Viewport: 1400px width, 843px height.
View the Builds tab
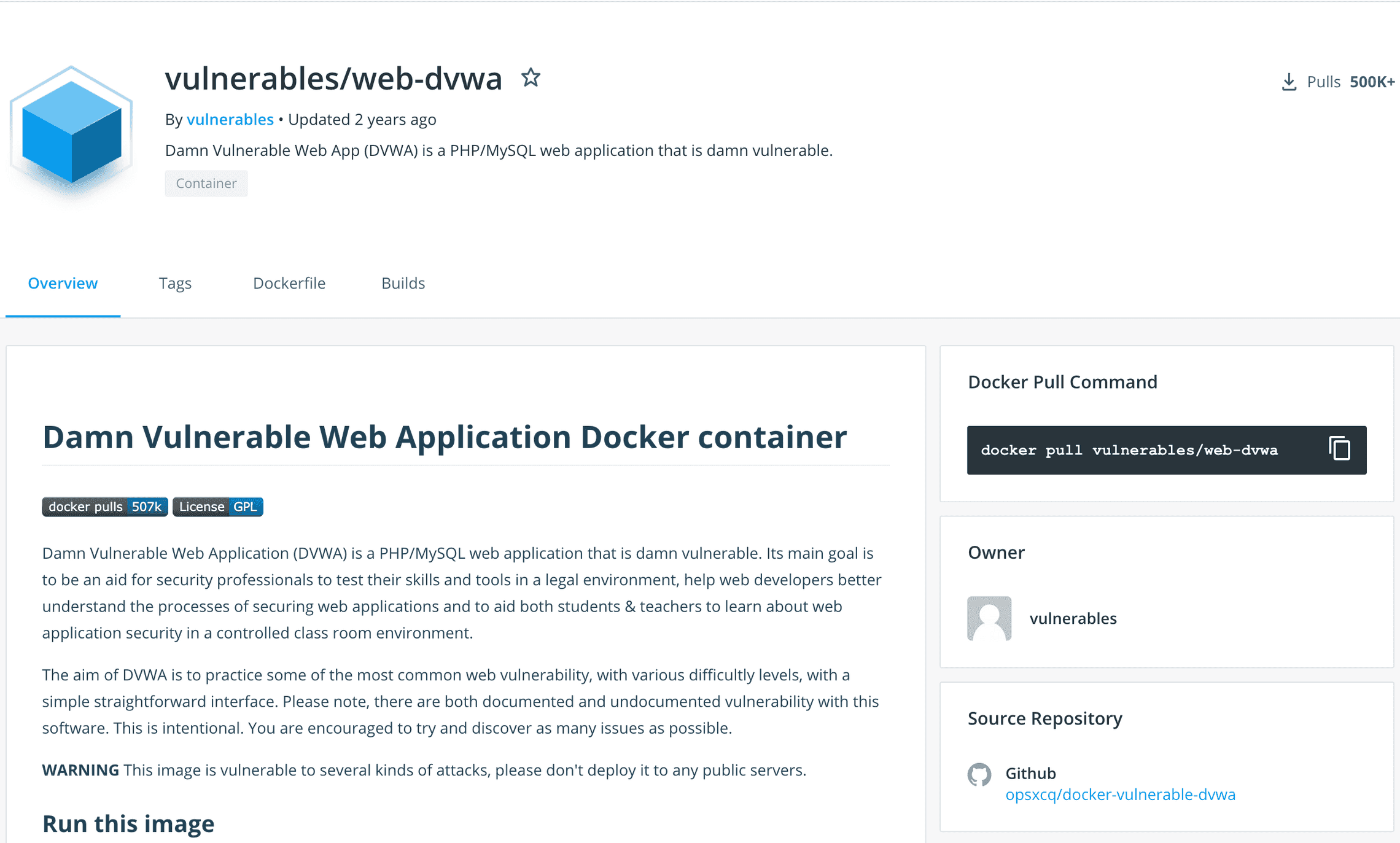(x=403, y=283)
